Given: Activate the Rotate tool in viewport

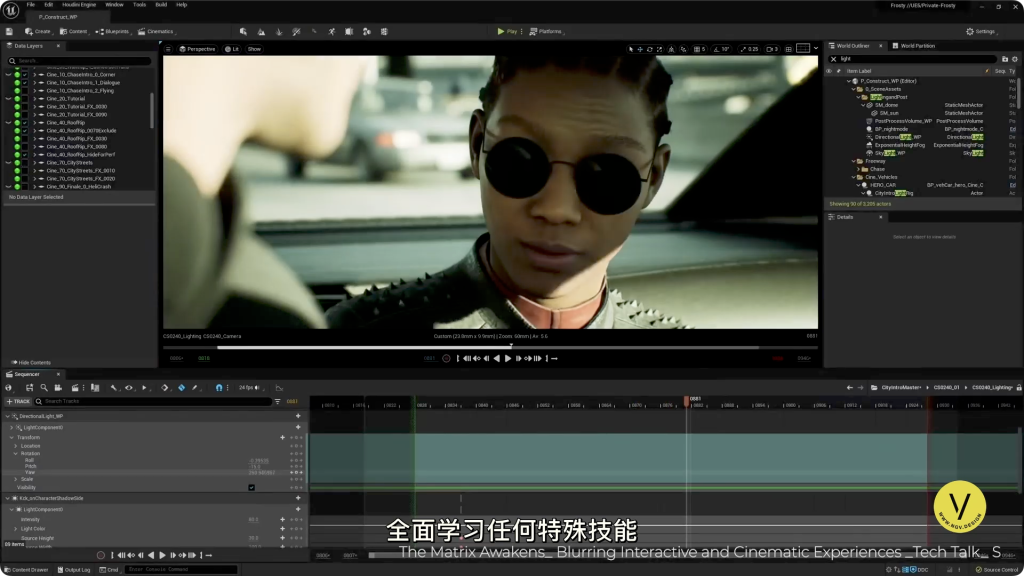Looking at the screenshot, I should point(650,49).
